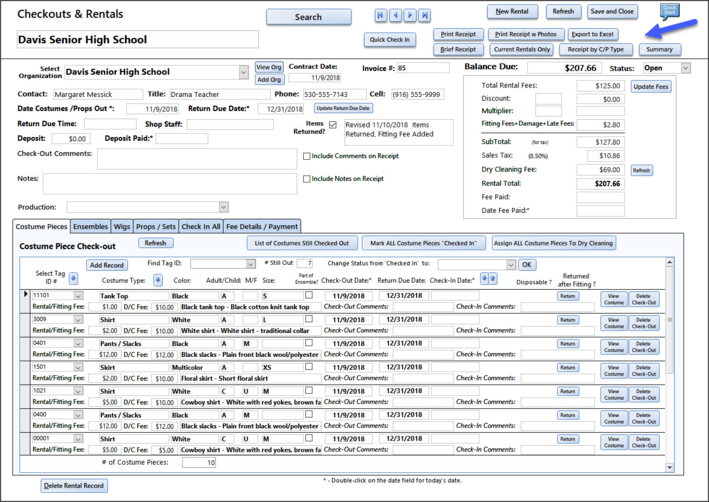This screenshot has width=709, height=502.
Task: Open the Fee Details / Payment tab
Action: (x=262, y=227)
